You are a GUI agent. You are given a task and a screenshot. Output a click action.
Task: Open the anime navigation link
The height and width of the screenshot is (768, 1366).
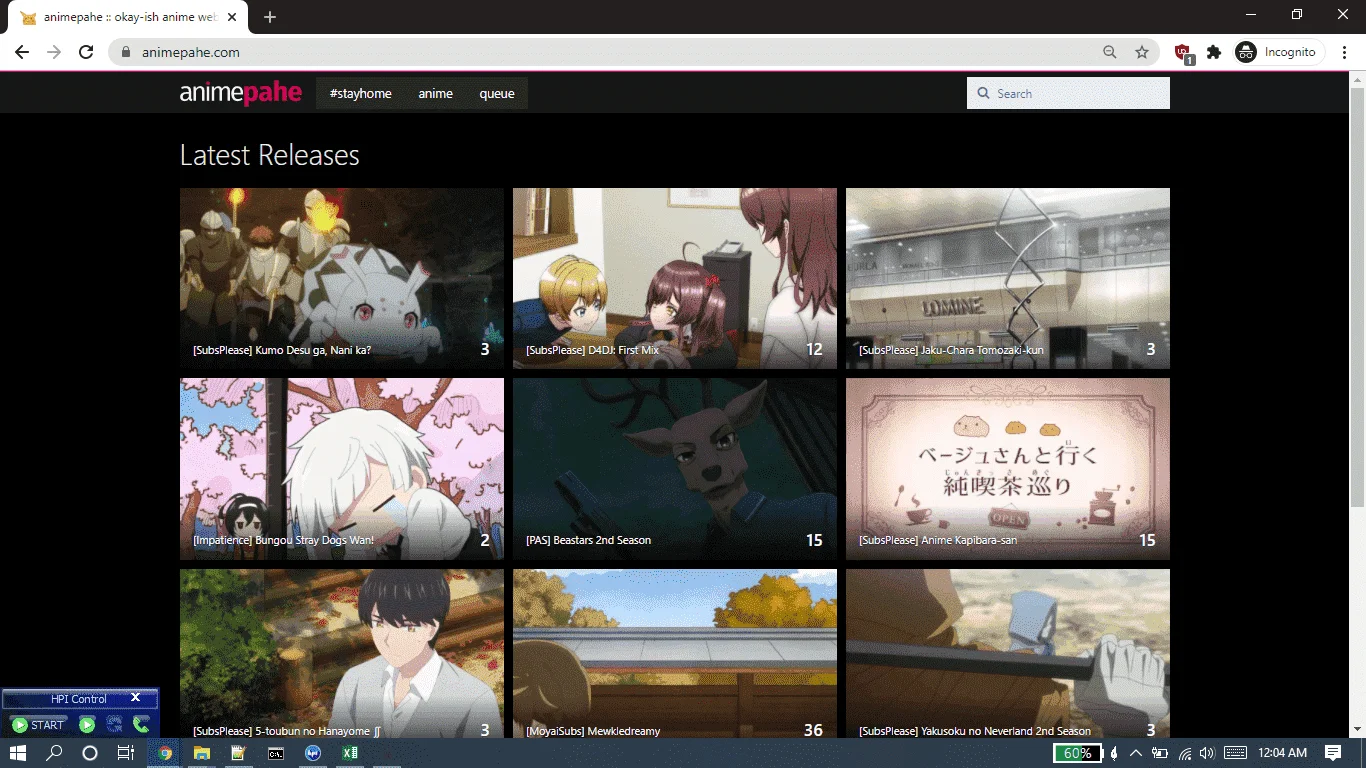click(x=435, y=93)
